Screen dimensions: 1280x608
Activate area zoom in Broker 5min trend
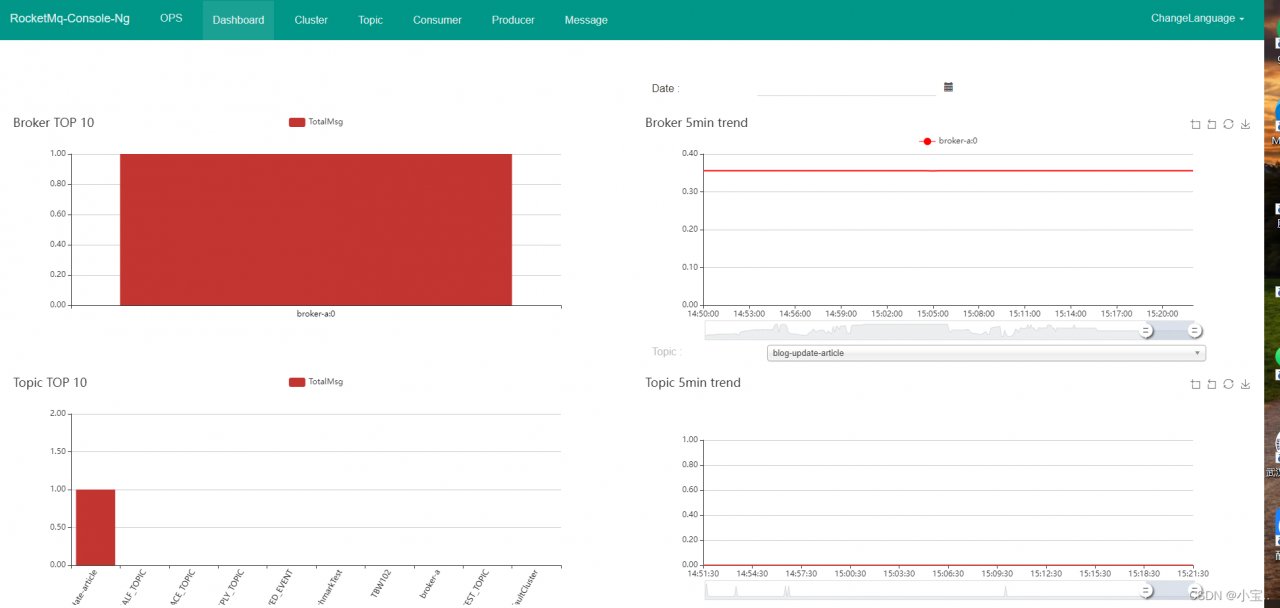tap(1195, 124)
